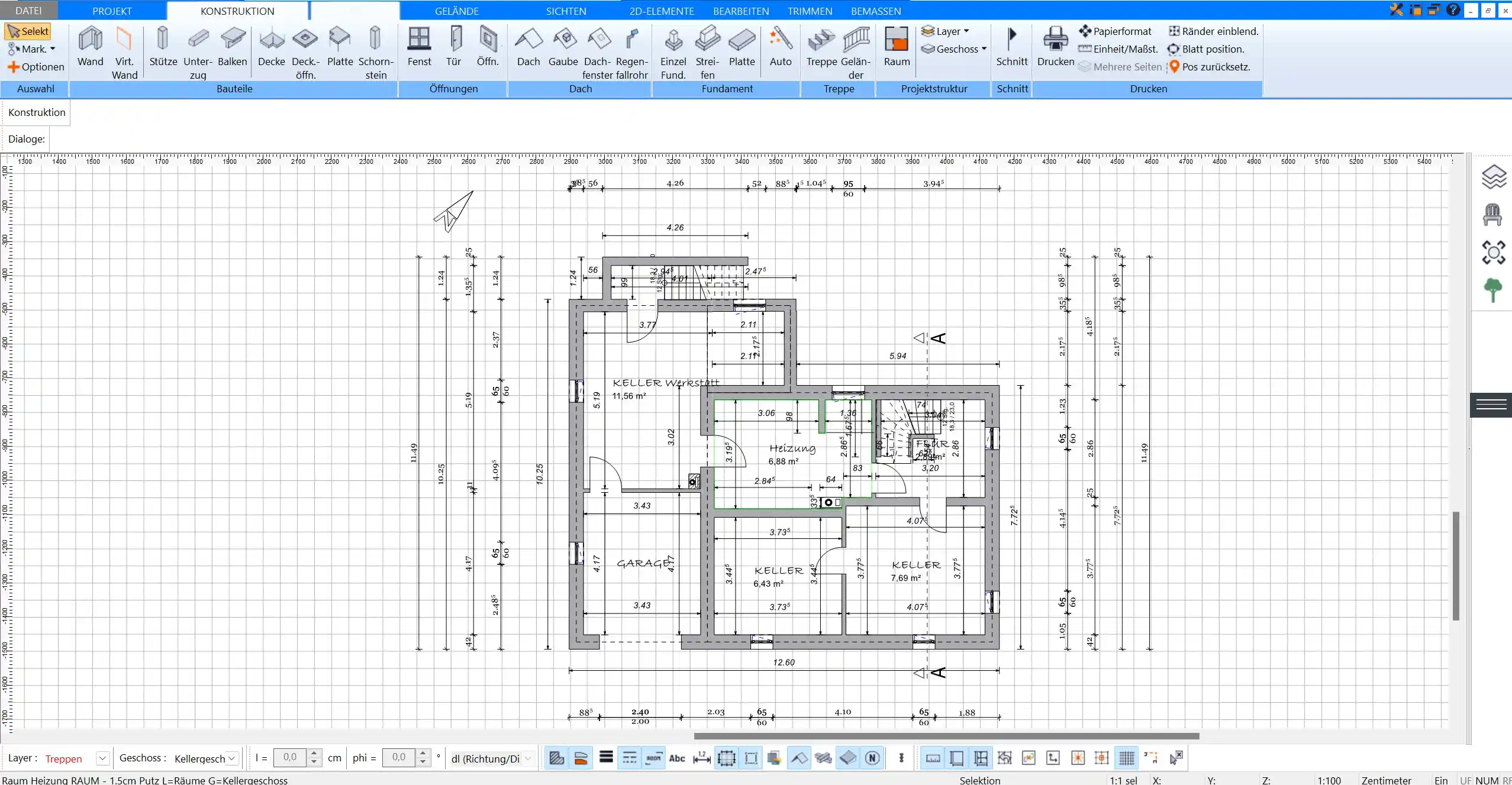Click the Papierformat button
The image size is (1512, 785).
1115,31
